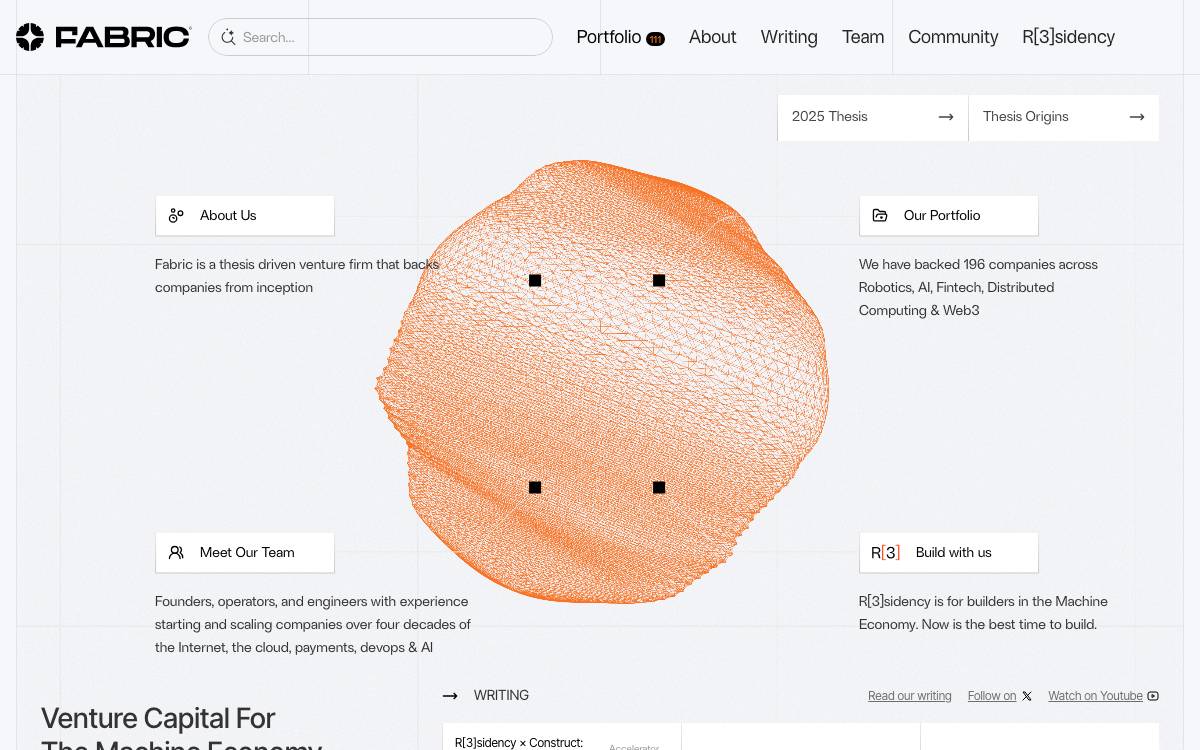The width and height of the screenshot is (1200, 750).
Task: Click the arrow on Thesis Origins
Action: [x=1137, y=117]
